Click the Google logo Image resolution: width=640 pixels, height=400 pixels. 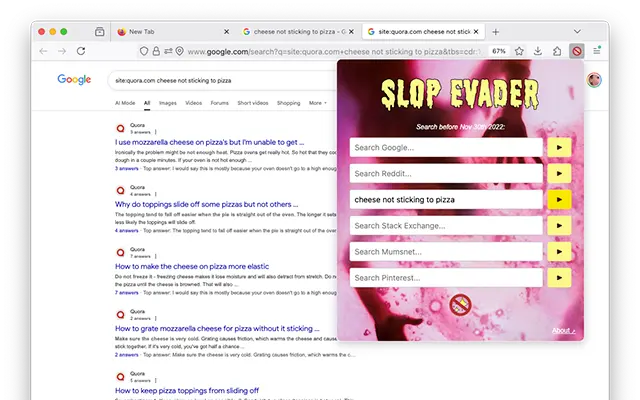click(x=74, y=79)
